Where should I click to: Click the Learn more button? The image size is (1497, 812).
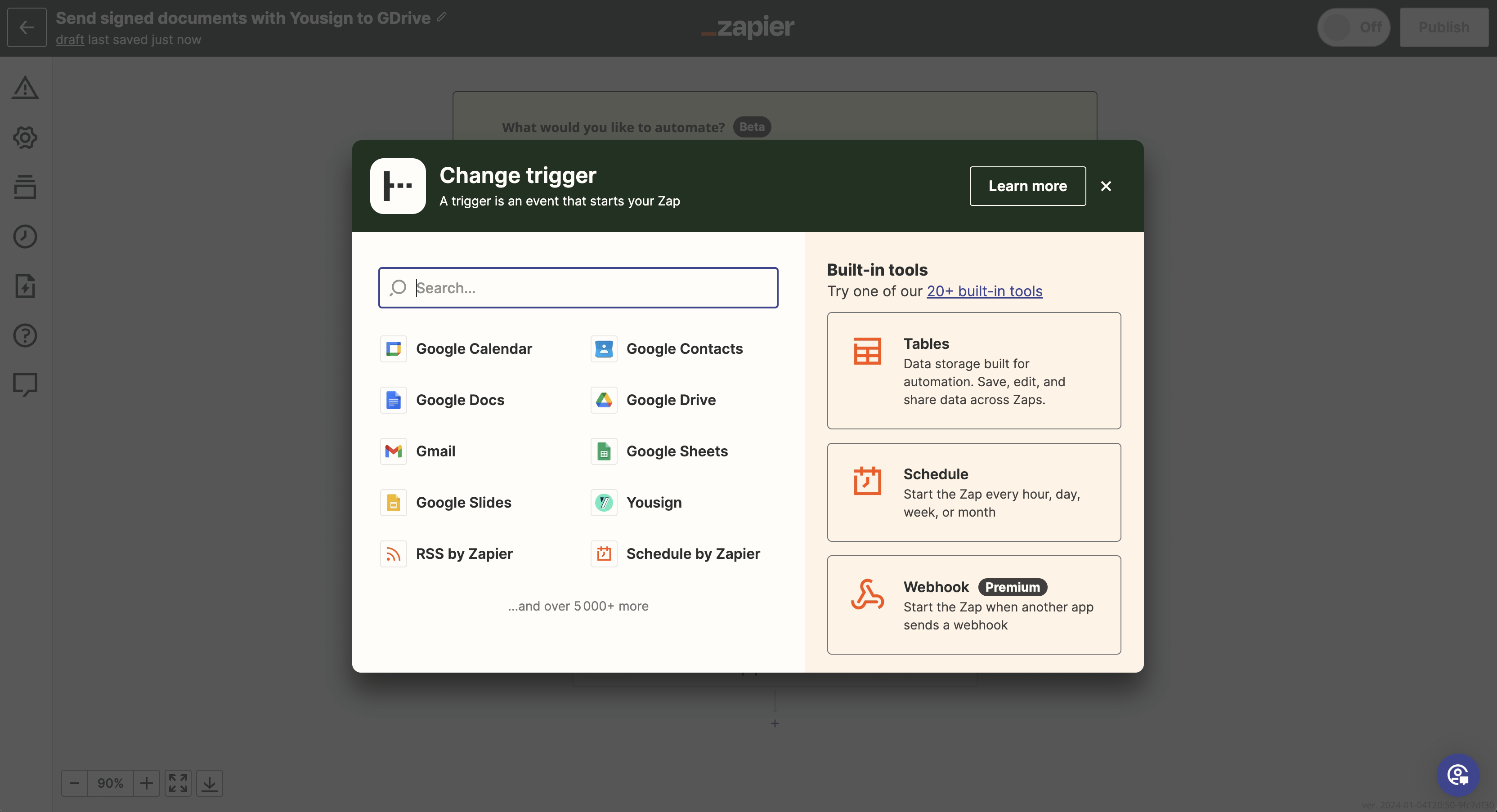[1027, 186]
